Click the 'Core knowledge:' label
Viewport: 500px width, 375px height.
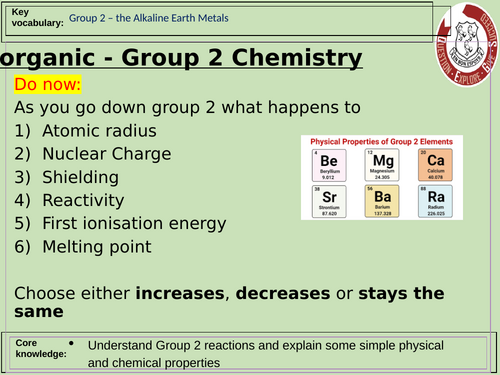[41, 348]
